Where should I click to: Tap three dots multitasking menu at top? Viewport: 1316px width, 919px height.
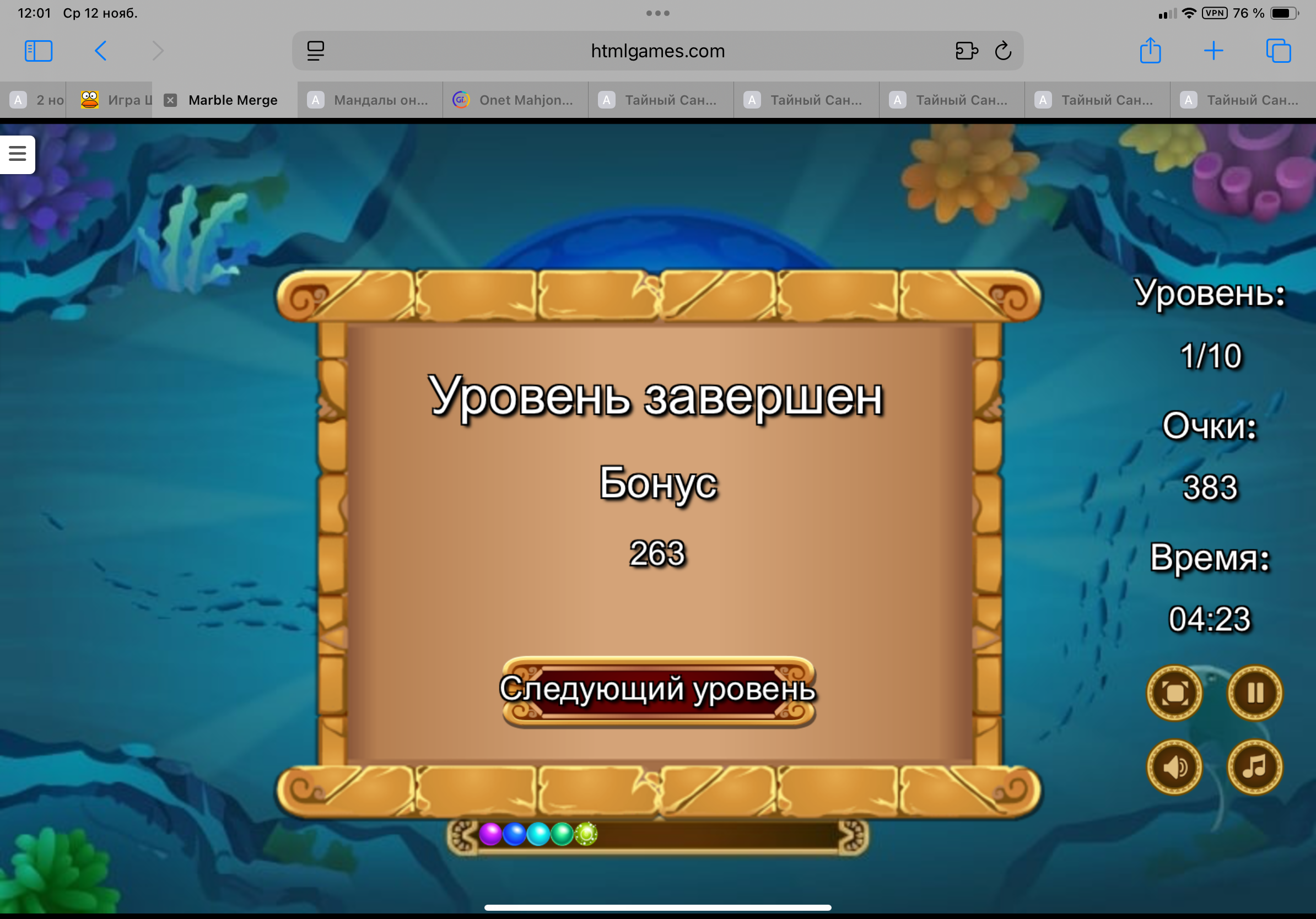(x=657, y=13)
